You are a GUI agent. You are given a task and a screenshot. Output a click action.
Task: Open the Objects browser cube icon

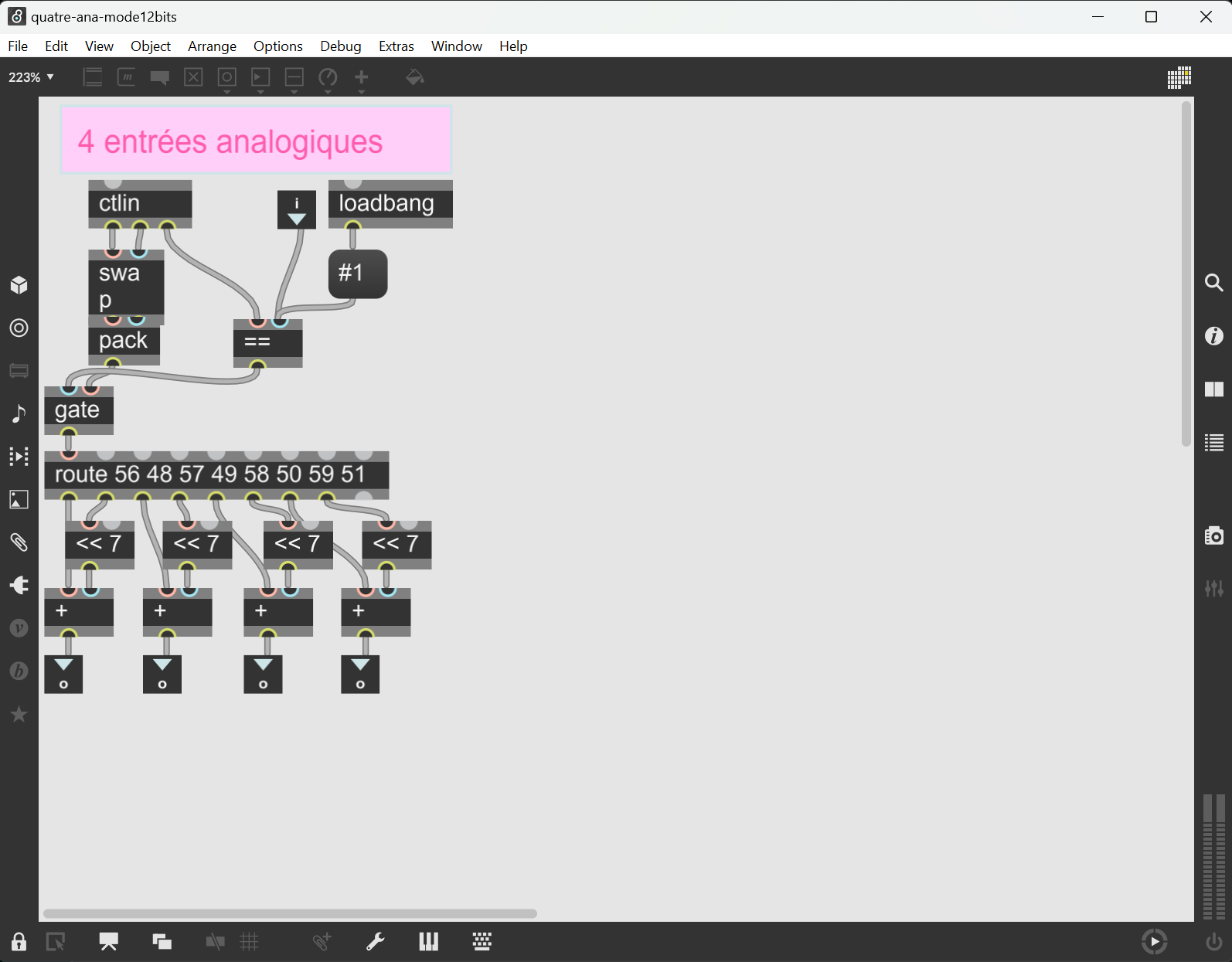click(x=19, y=285)
